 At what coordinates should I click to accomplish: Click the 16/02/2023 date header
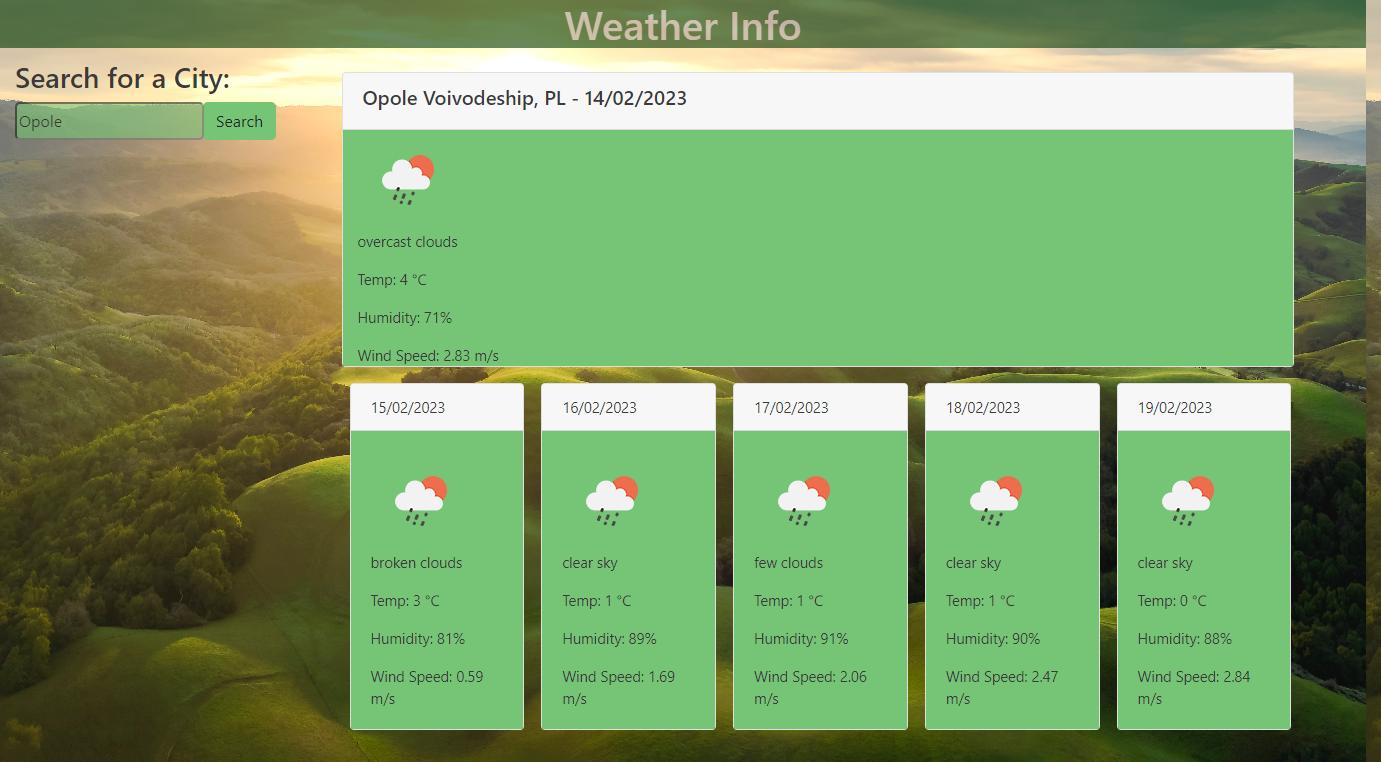point(628,407)
